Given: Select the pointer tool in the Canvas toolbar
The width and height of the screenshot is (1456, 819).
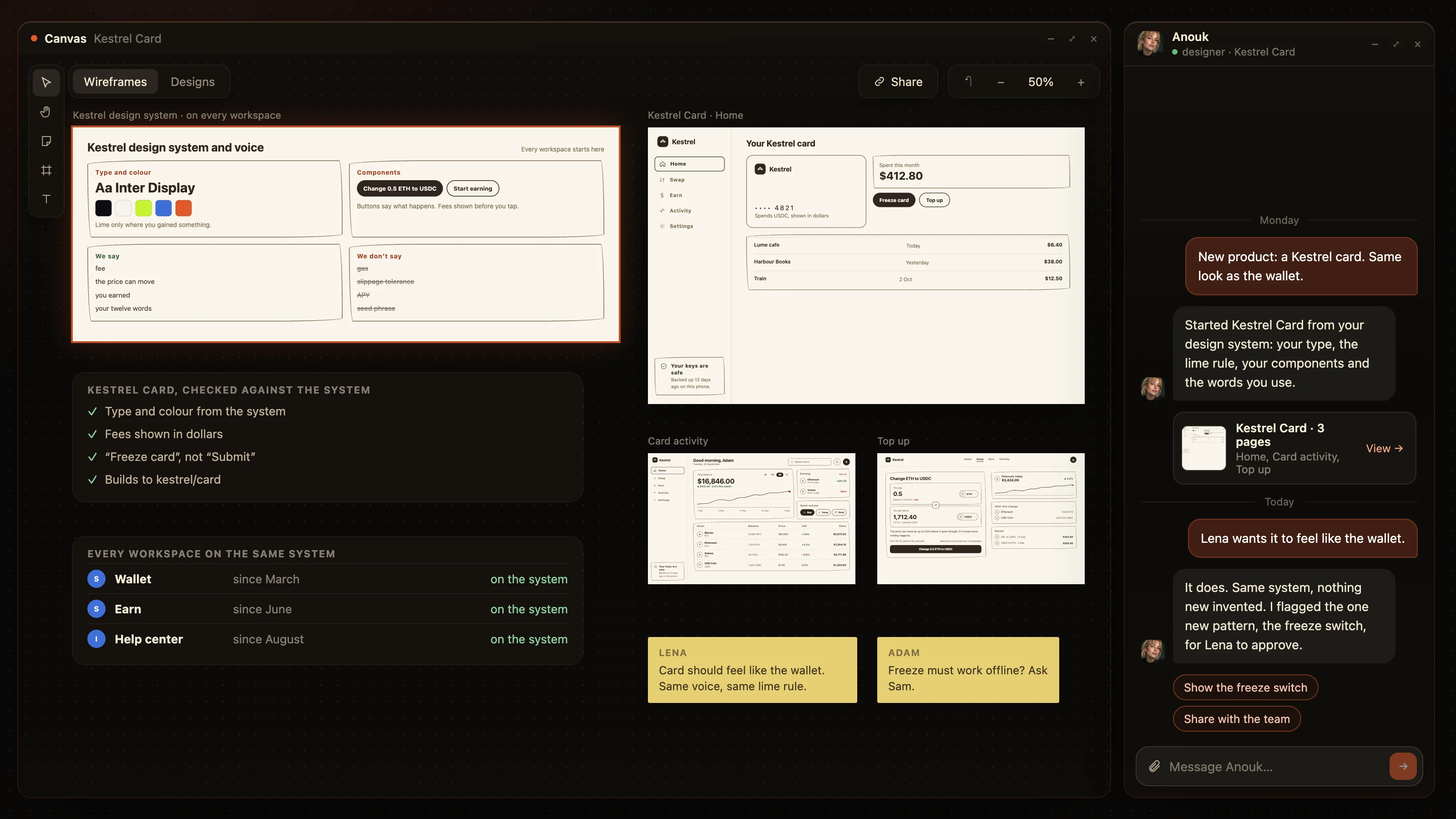Looking at the screenshot, I should [46, 82].
